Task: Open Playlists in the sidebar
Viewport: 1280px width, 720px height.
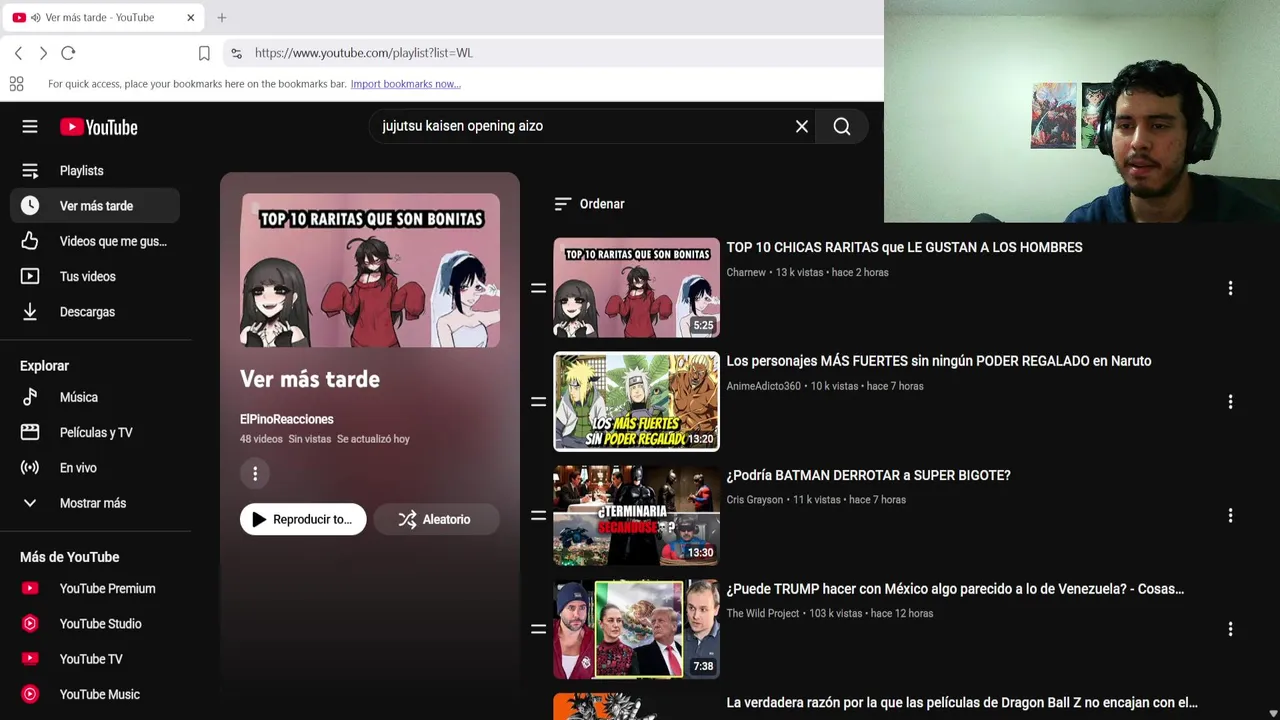Action: (x=95, y=171)
